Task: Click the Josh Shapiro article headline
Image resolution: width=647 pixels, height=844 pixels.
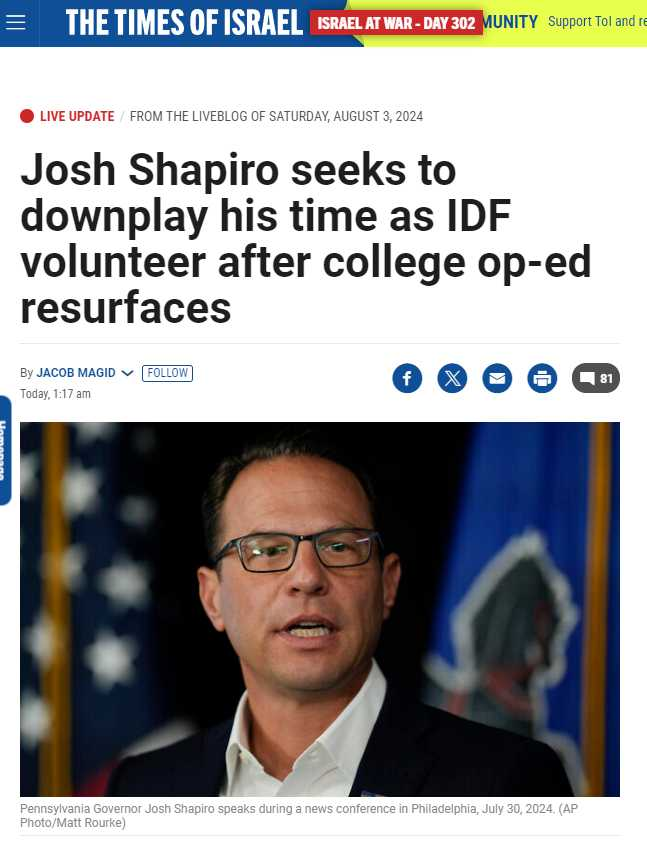Action: point(305,240)
